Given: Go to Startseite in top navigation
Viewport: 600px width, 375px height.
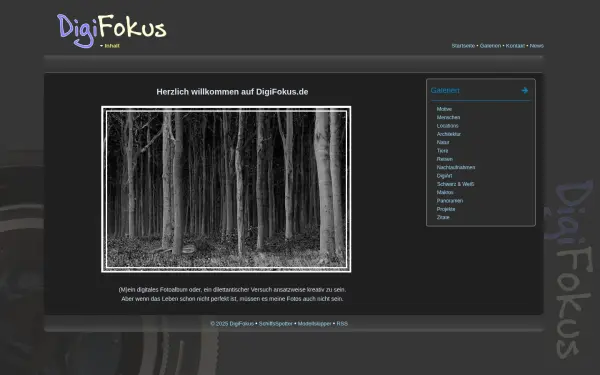Looking at the screenshot, I should click(463, 46).
